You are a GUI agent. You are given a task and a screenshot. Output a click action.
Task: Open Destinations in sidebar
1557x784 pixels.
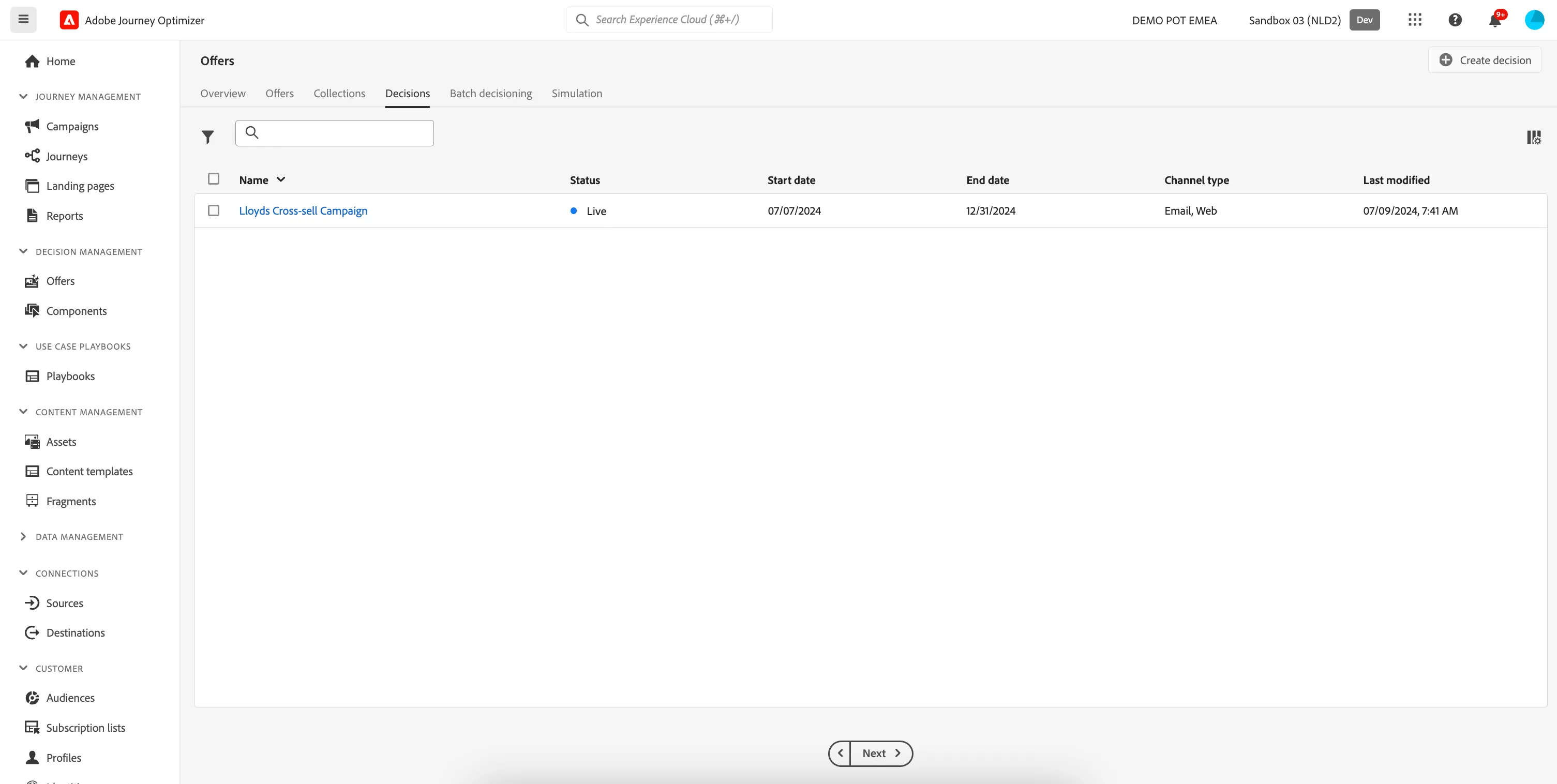pyautogui.click(x=75, y=632)
